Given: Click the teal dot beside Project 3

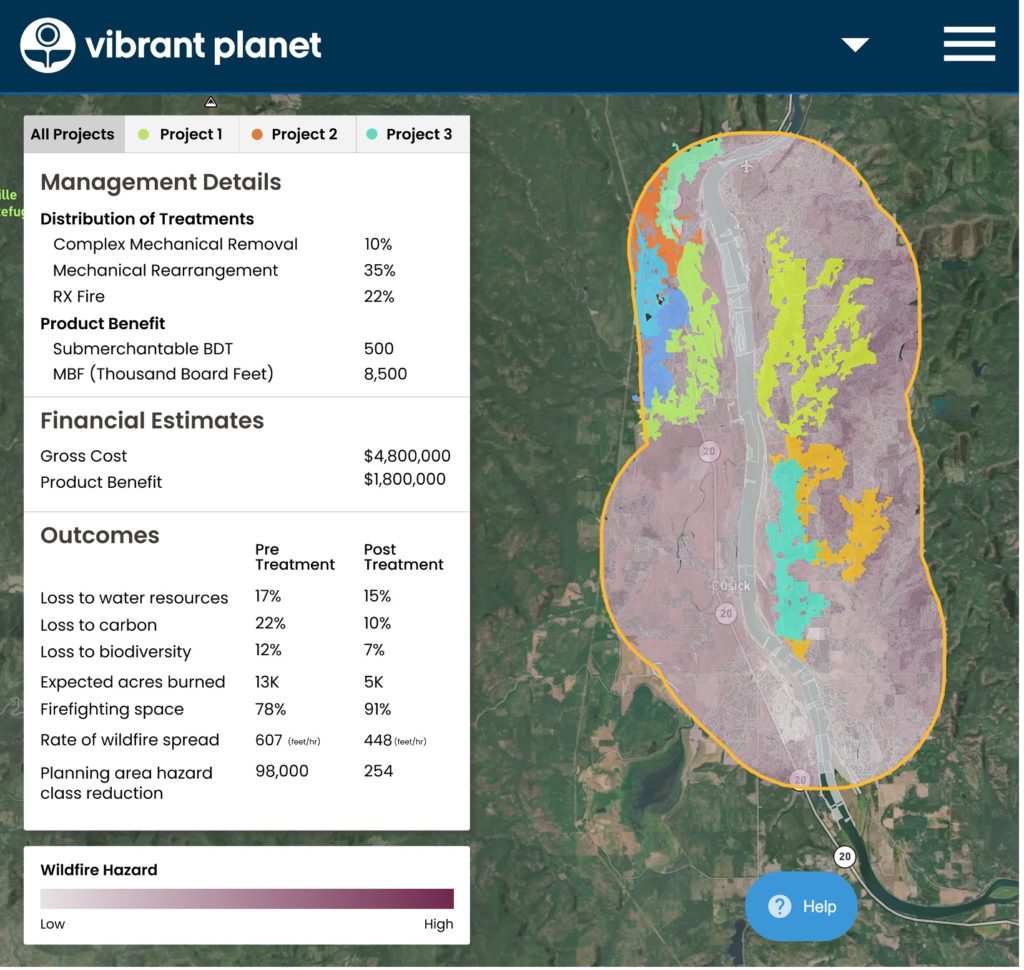Looking at the screenshot, I should tap(374, 133).
